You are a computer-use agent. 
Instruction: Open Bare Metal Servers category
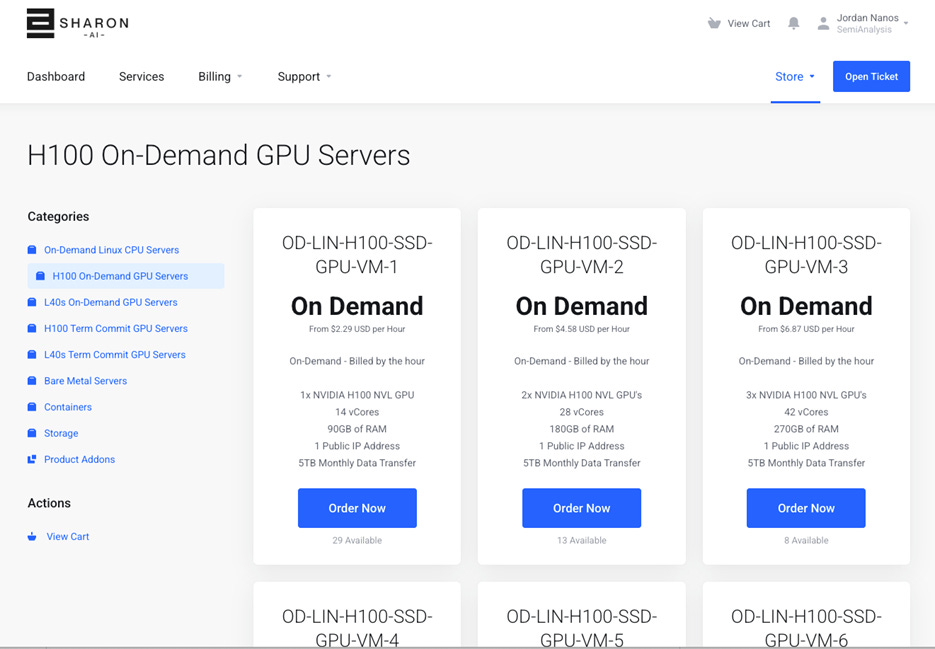pos(85,381)
